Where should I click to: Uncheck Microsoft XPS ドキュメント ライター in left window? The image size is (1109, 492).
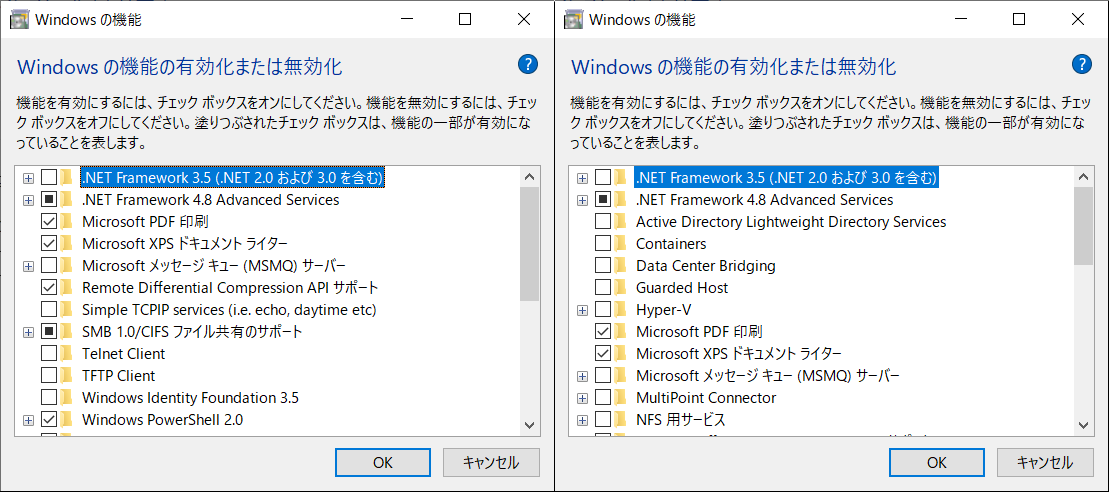[x=49, y=244]
